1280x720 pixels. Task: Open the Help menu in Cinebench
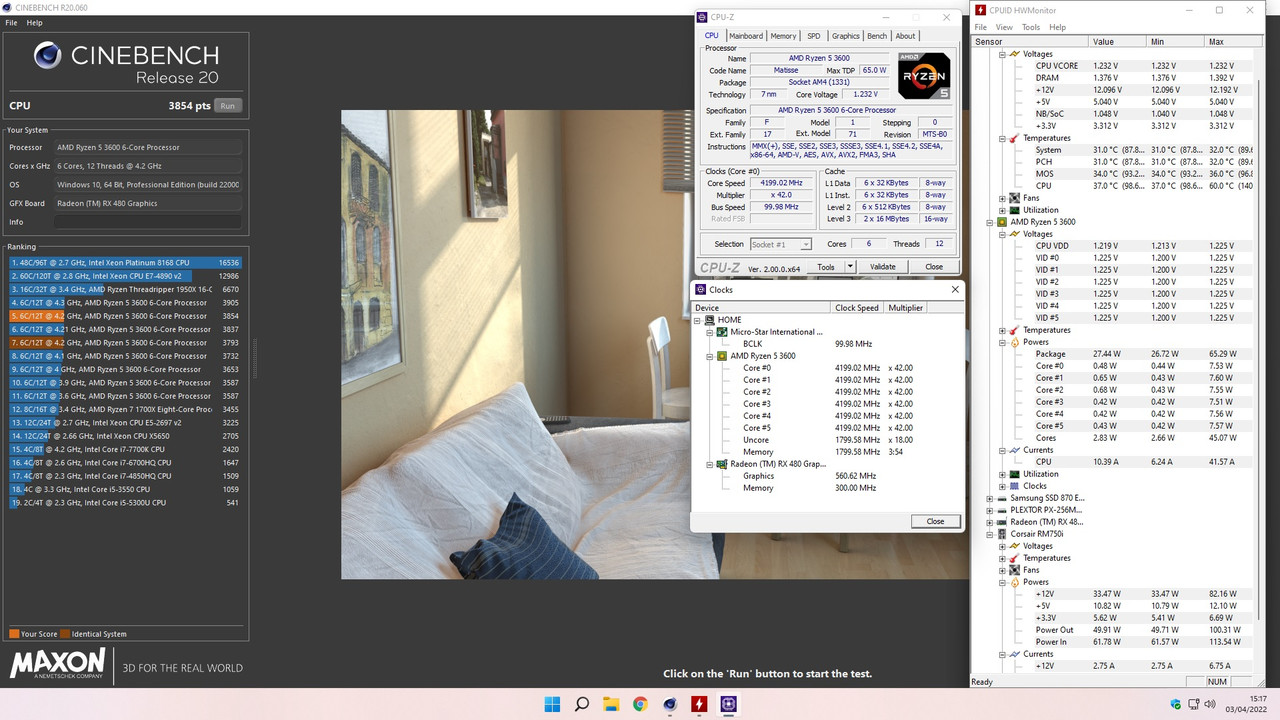tap(34, 22)
